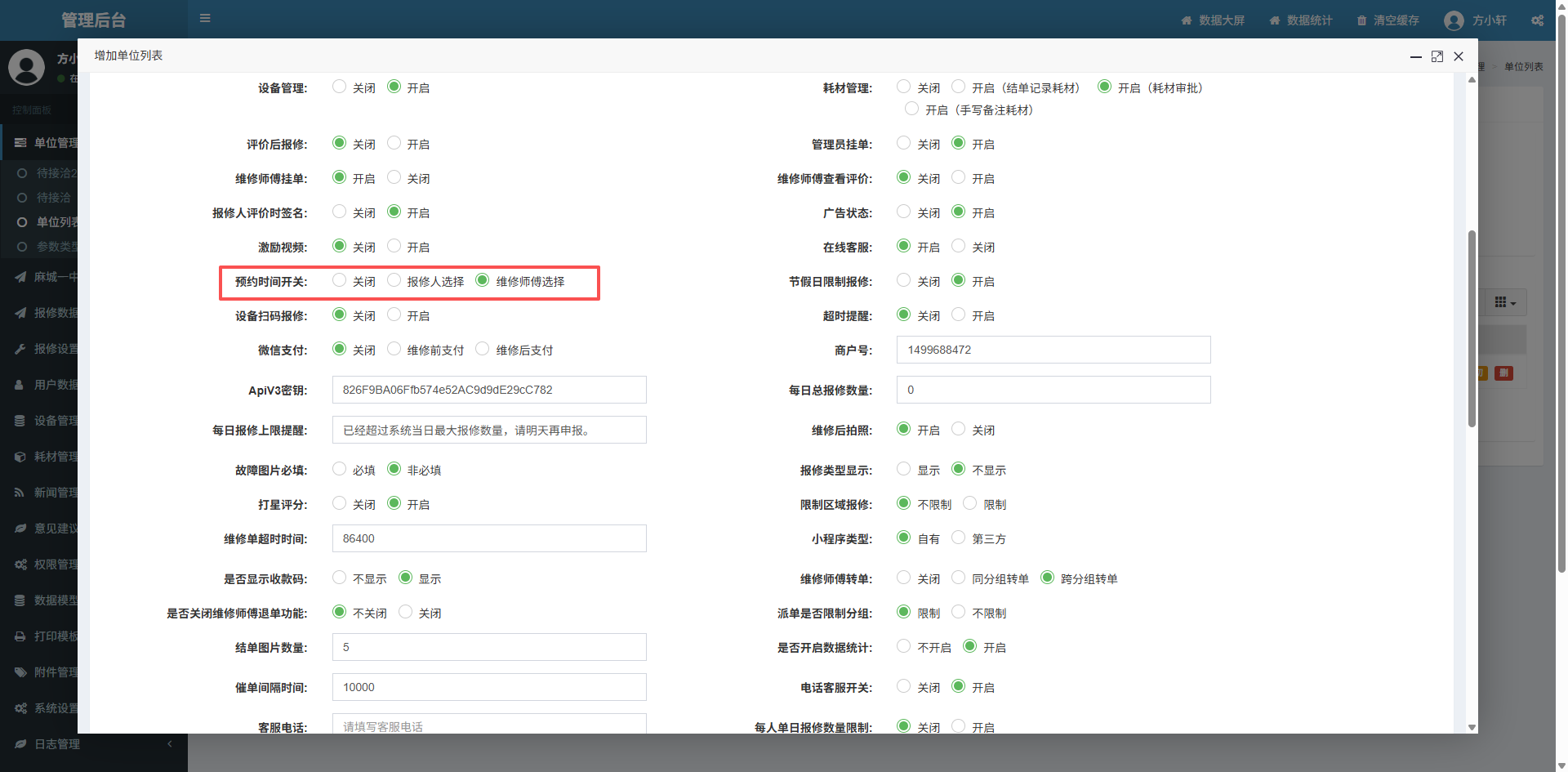This screenshot has width=1568, height=772.
Task: Select 必填 for 故障图片必填
Action: point(339,469)
